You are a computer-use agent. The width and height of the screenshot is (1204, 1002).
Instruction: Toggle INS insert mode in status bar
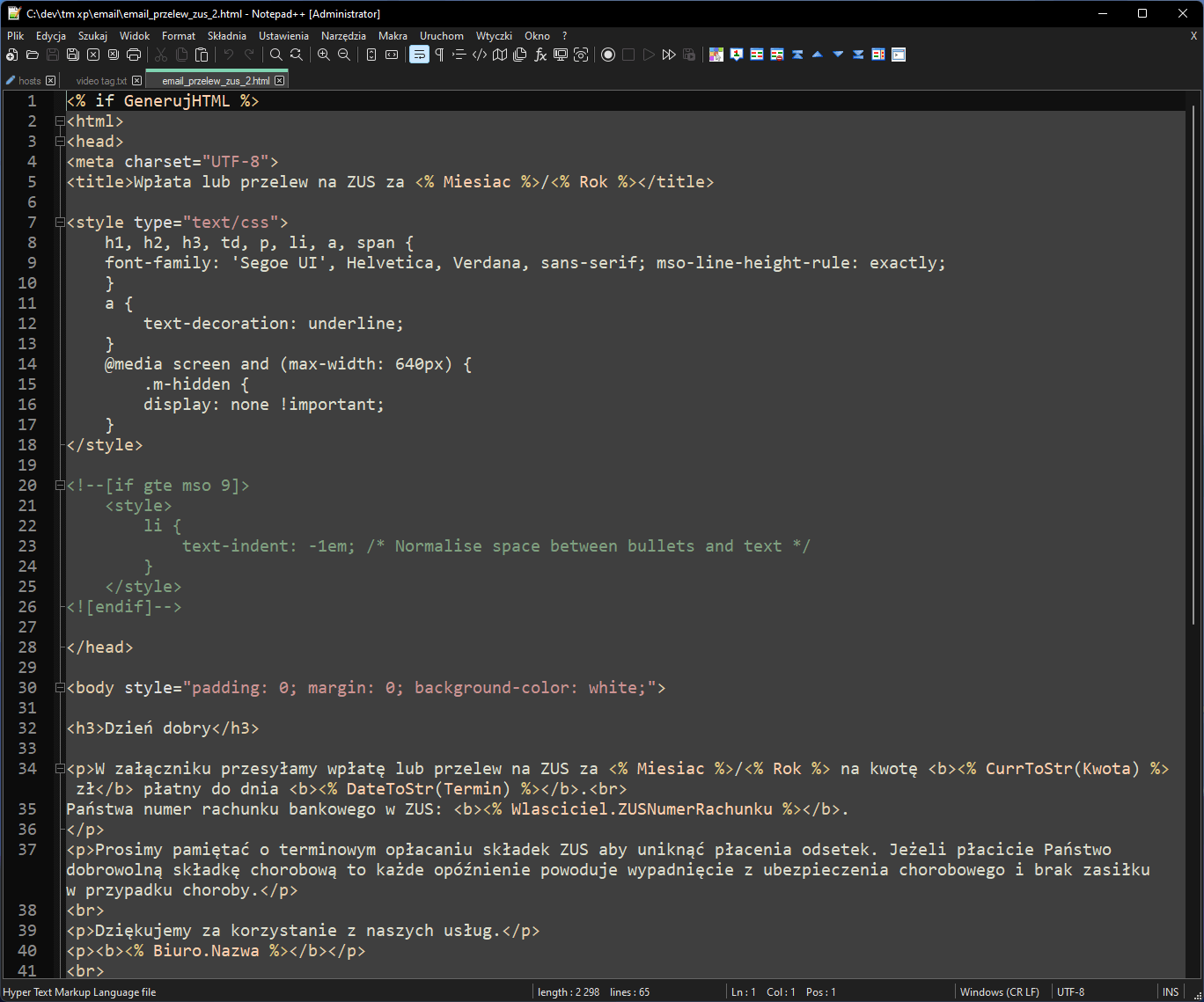1170,991
